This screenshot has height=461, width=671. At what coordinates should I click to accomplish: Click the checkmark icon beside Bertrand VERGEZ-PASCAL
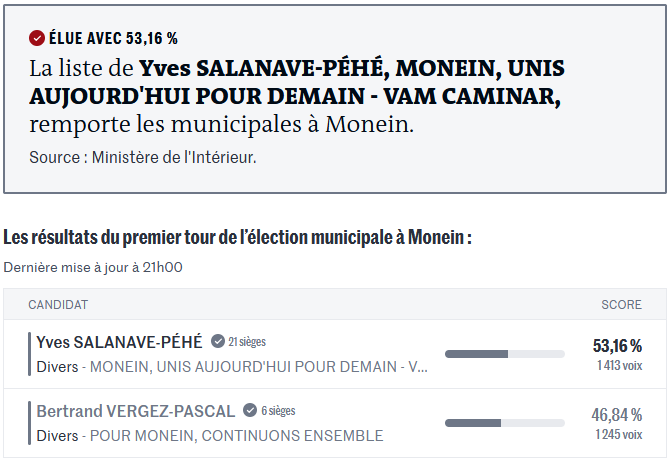click(250, 411)
